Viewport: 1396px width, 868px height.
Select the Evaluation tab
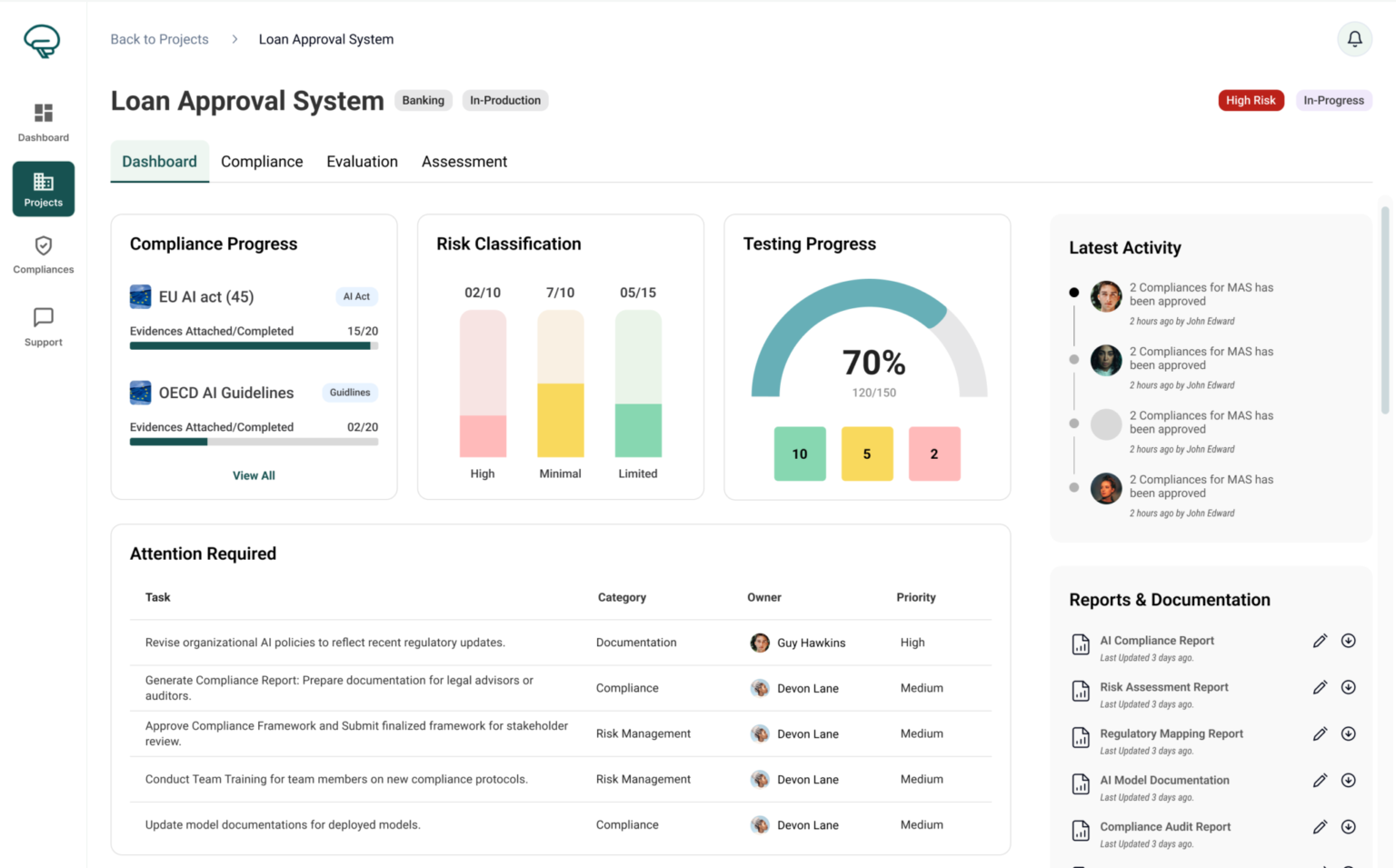point(362,161)
